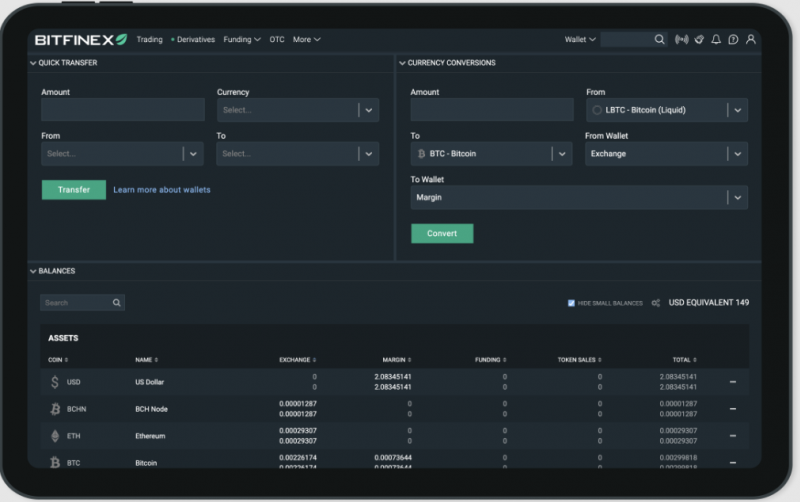
Task: Expand the From Wallet Exchange dropdown
Action: 737,154
